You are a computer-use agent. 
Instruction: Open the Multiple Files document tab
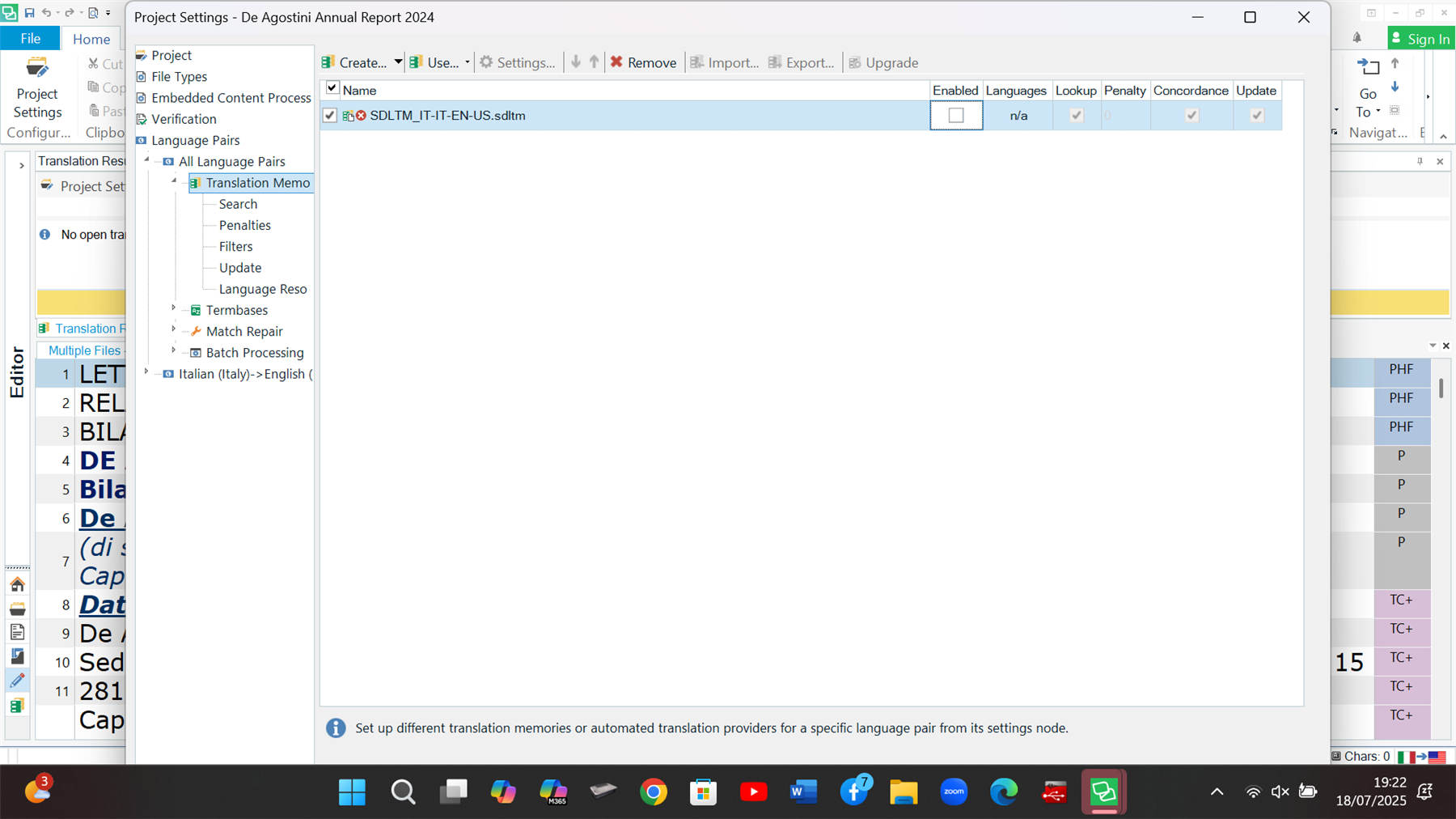point(84,350)
